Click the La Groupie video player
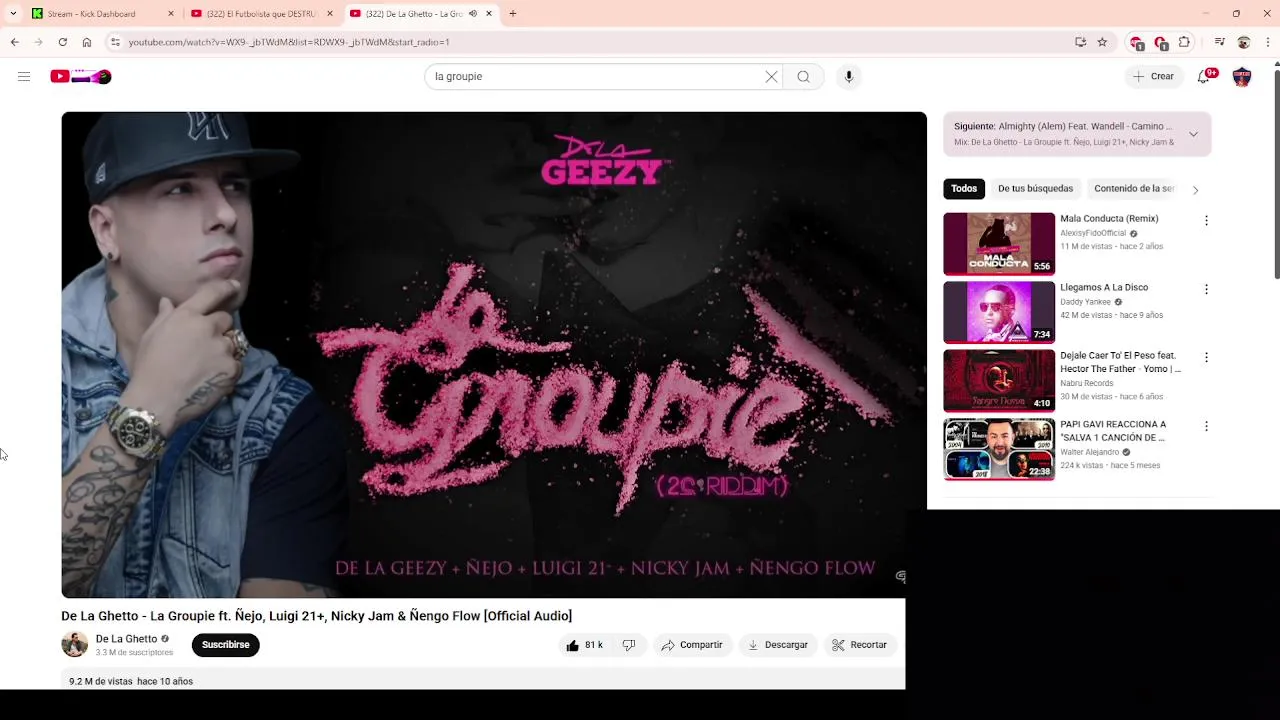The image size is (1280, 720). [x=494, y=354]
